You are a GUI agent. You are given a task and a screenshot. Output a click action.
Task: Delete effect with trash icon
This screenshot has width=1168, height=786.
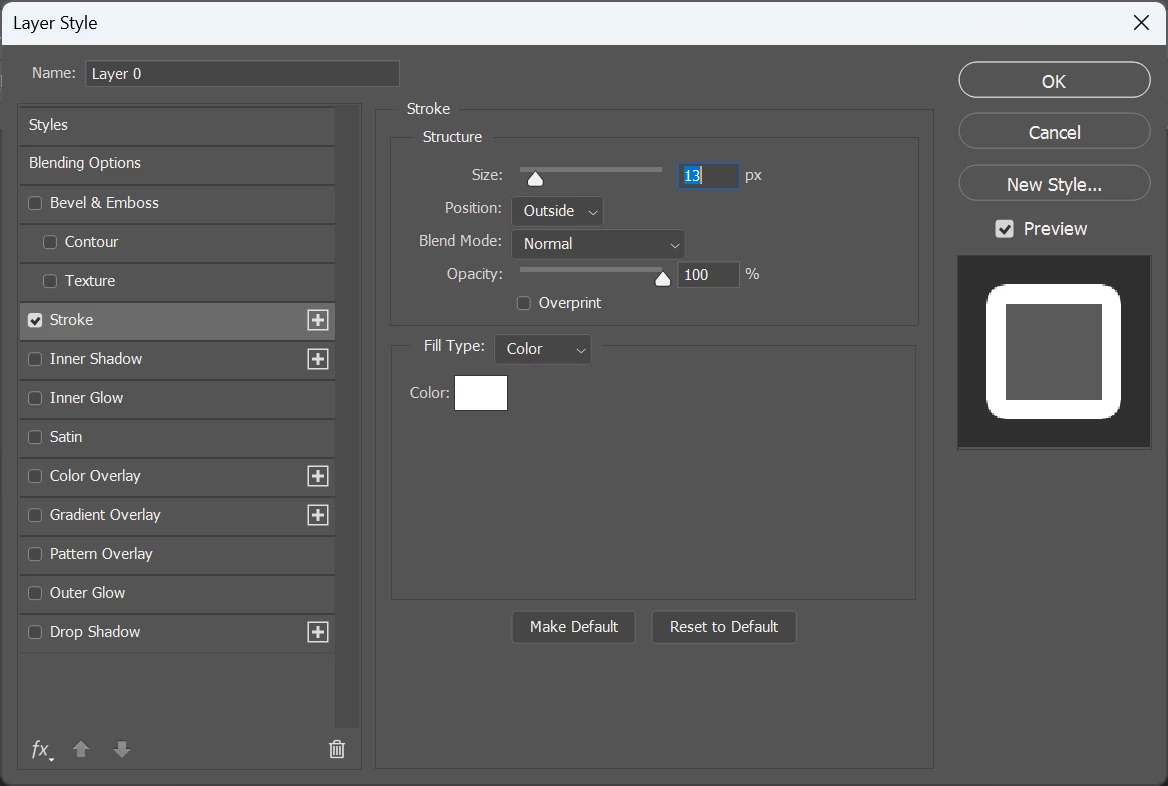pyautogui.click(x=337, y=749)
